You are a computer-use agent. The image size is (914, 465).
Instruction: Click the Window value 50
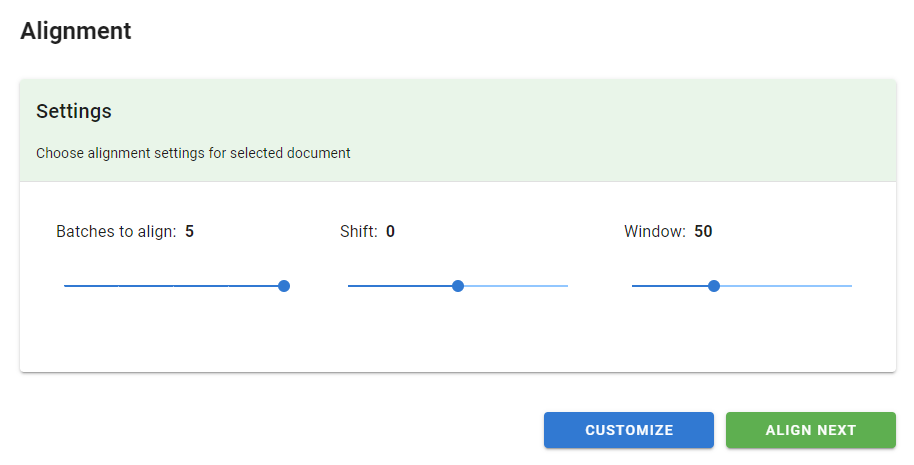[x=703, y=232]
